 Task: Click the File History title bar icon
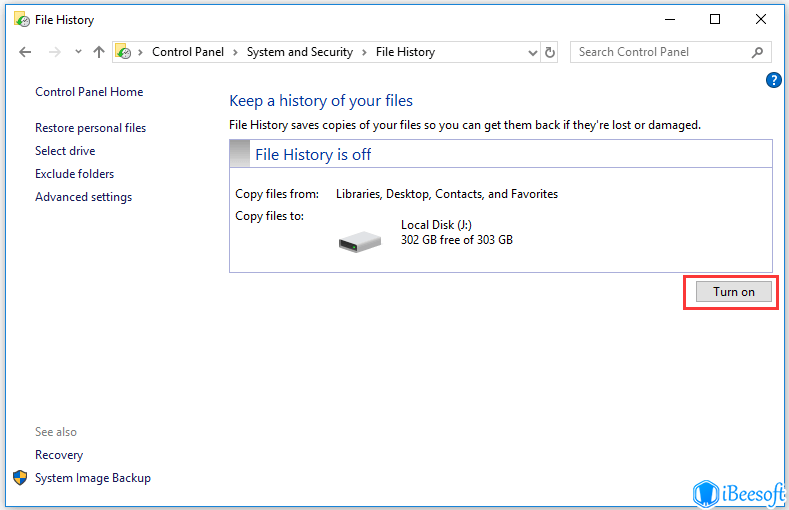click(x=22, y=20)
